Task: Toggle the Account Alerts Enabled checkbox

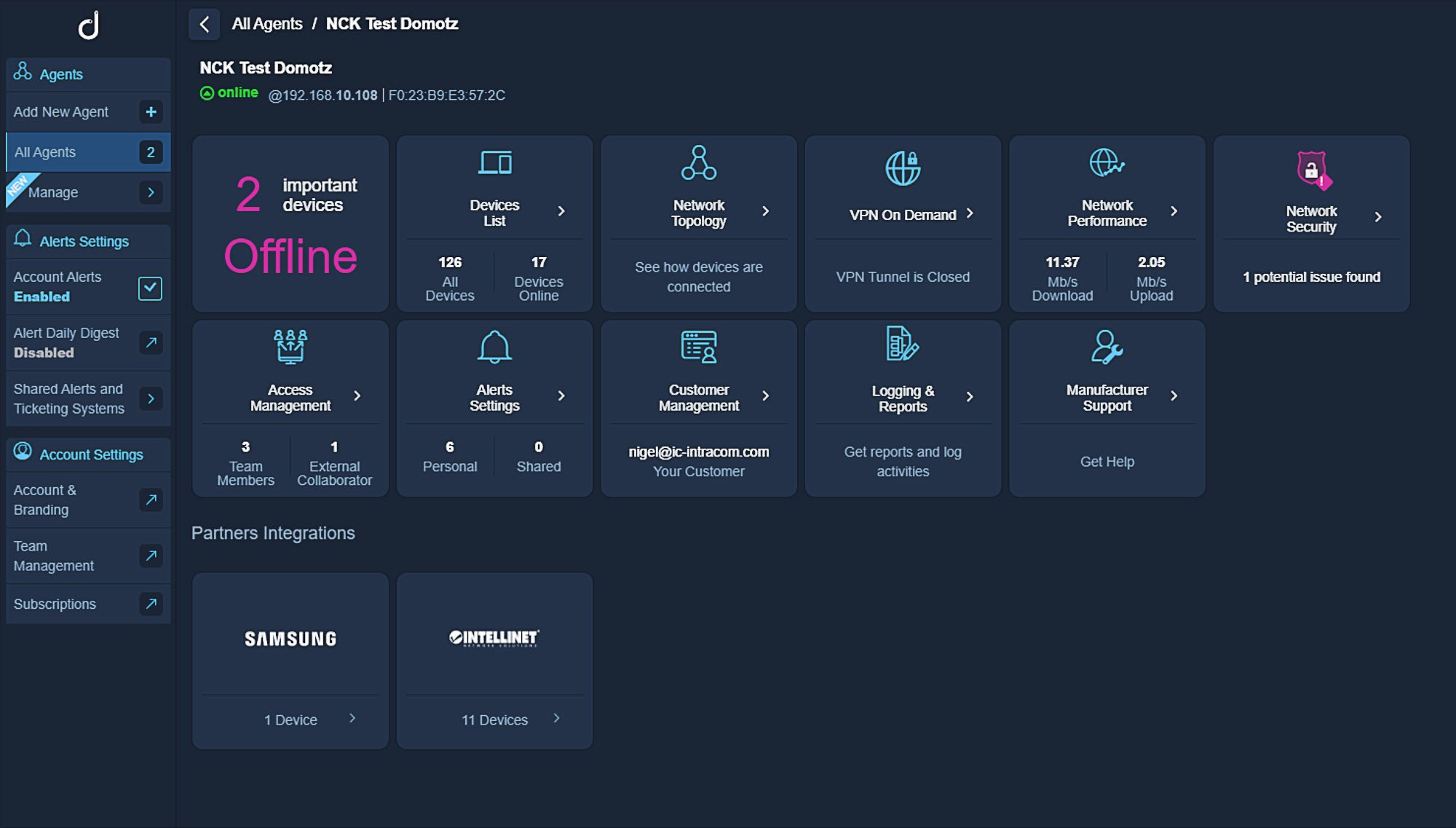Action: 150,288
